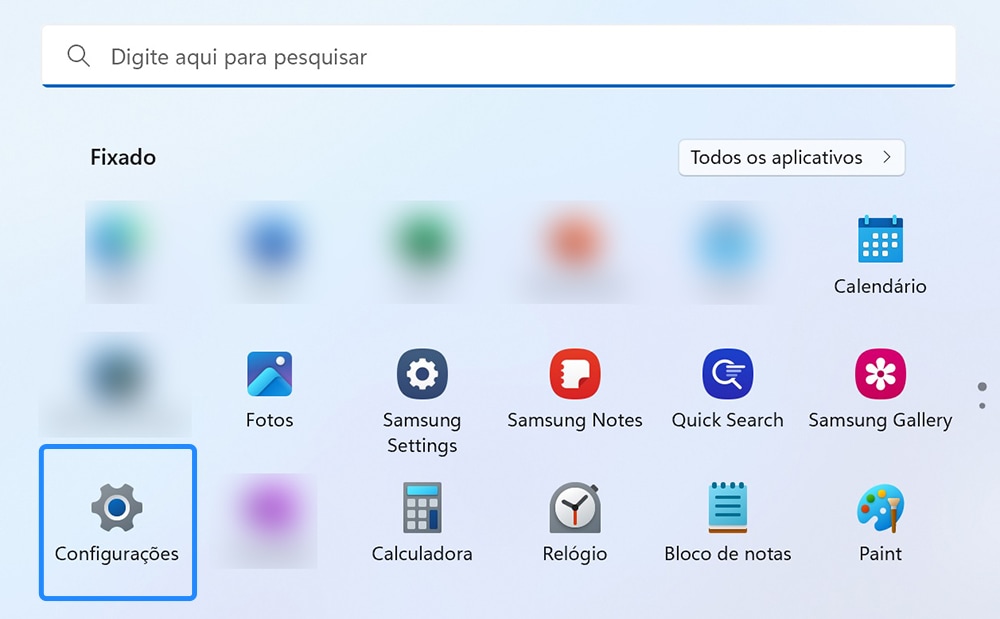Open the Todos os aplicativos chevron
1000x619 pixels.
pyautogui.click(x=885, y=157)
